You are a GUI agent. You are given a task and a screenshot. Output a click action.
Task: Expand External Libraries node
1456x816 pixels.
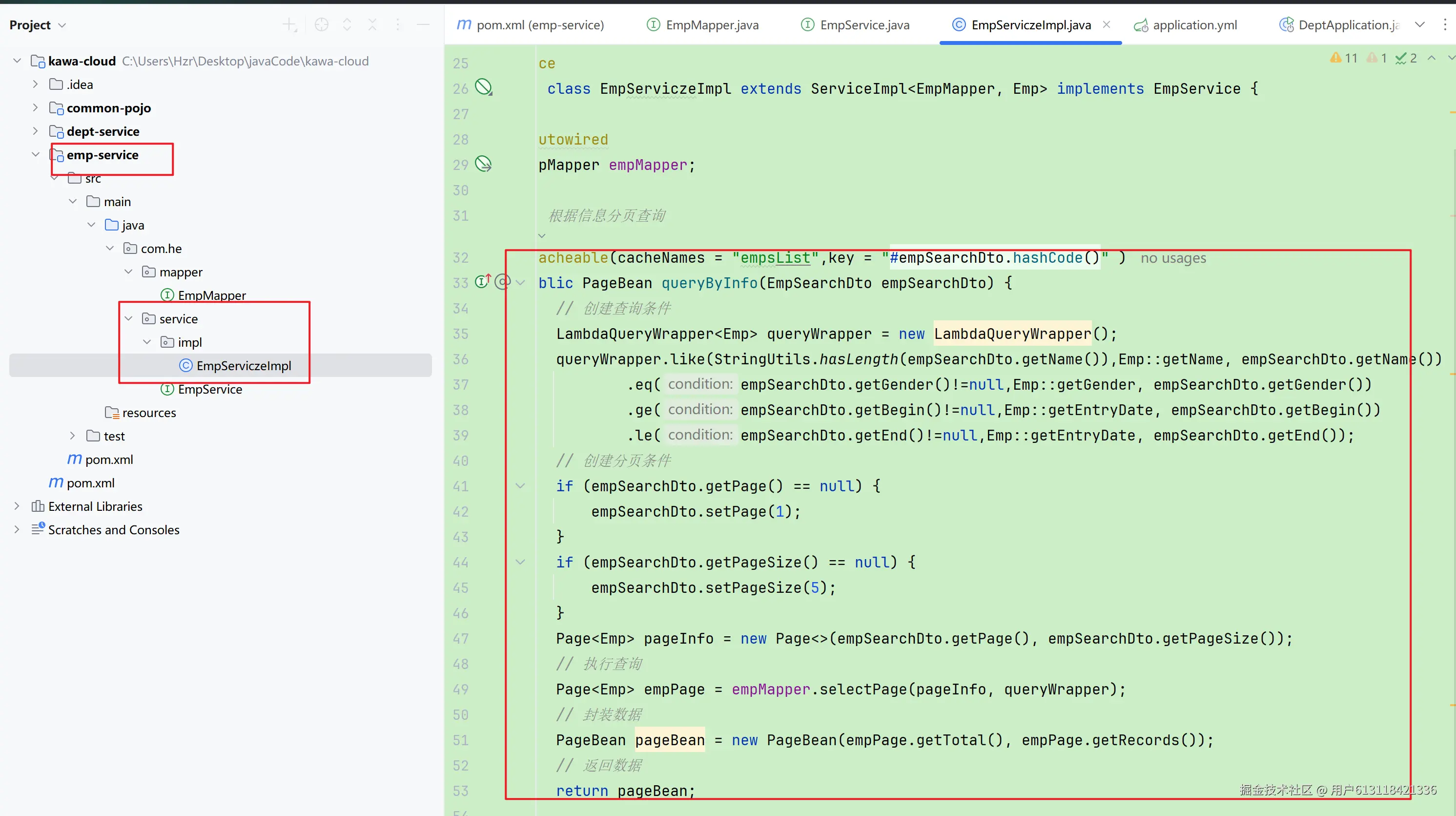tap(17, 506)
